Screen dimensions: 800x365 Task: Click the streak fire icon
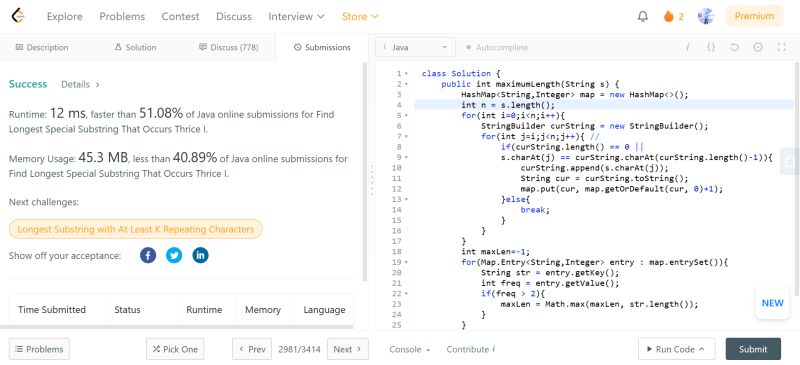tap(668, 16)
